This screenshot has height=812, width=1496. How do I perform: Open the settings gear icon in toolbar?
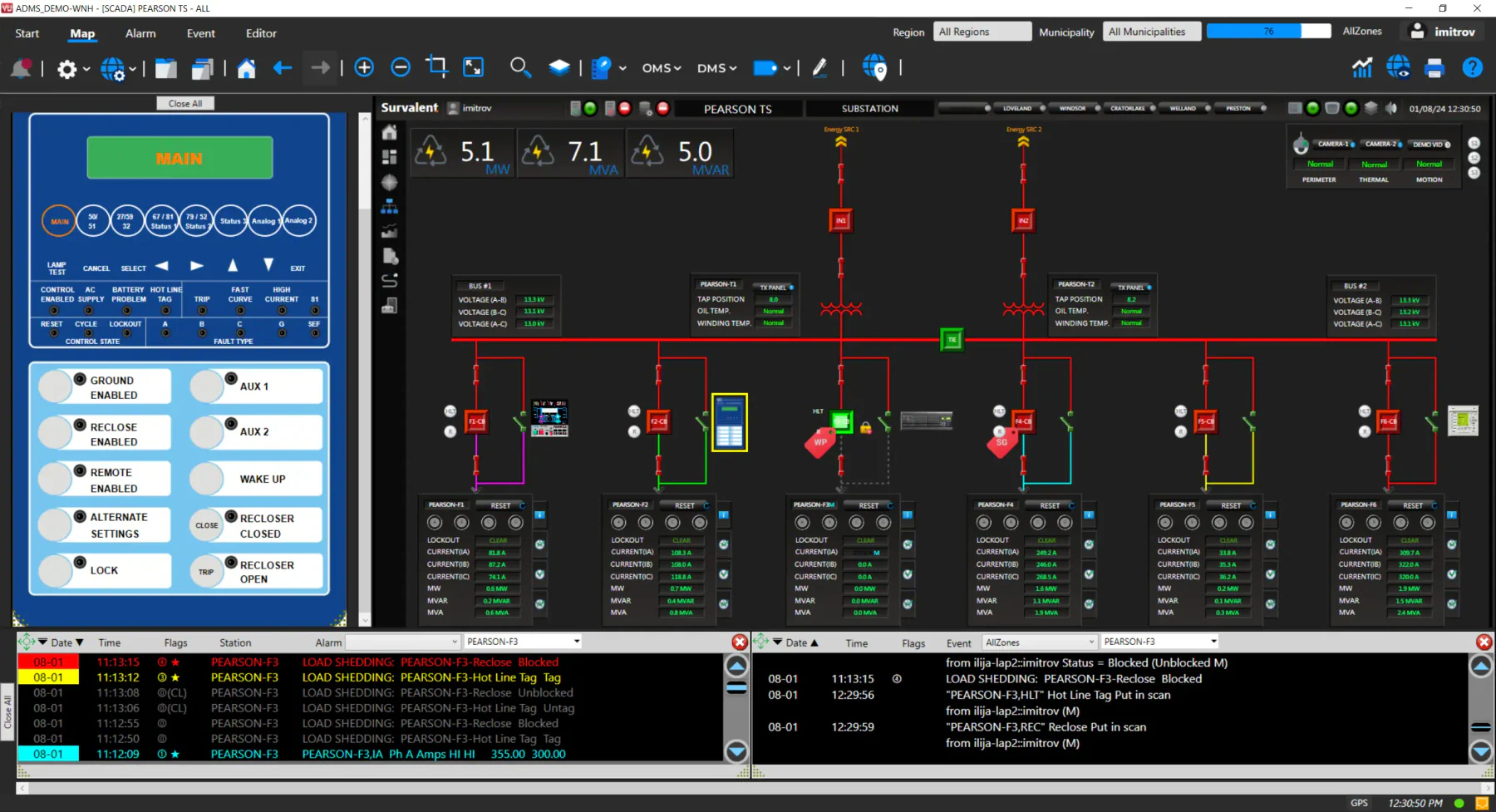(66, 69)
